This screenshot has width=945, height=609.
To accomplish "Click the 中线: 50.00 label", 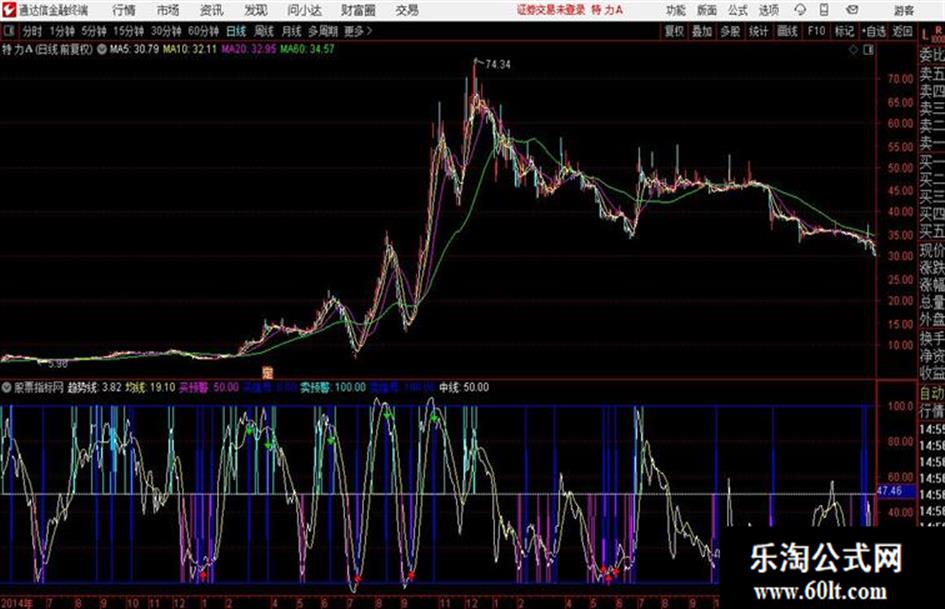I will tap(464, 388).
